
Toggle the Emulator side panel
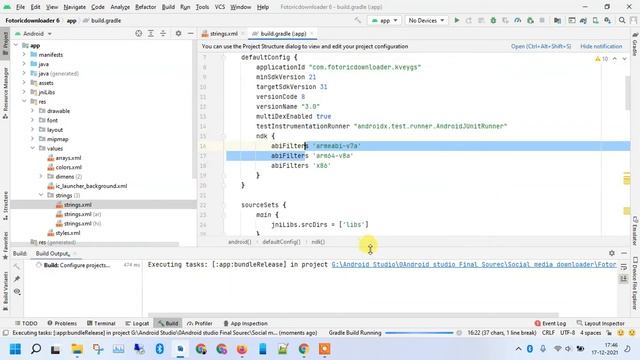click(635, 231)
